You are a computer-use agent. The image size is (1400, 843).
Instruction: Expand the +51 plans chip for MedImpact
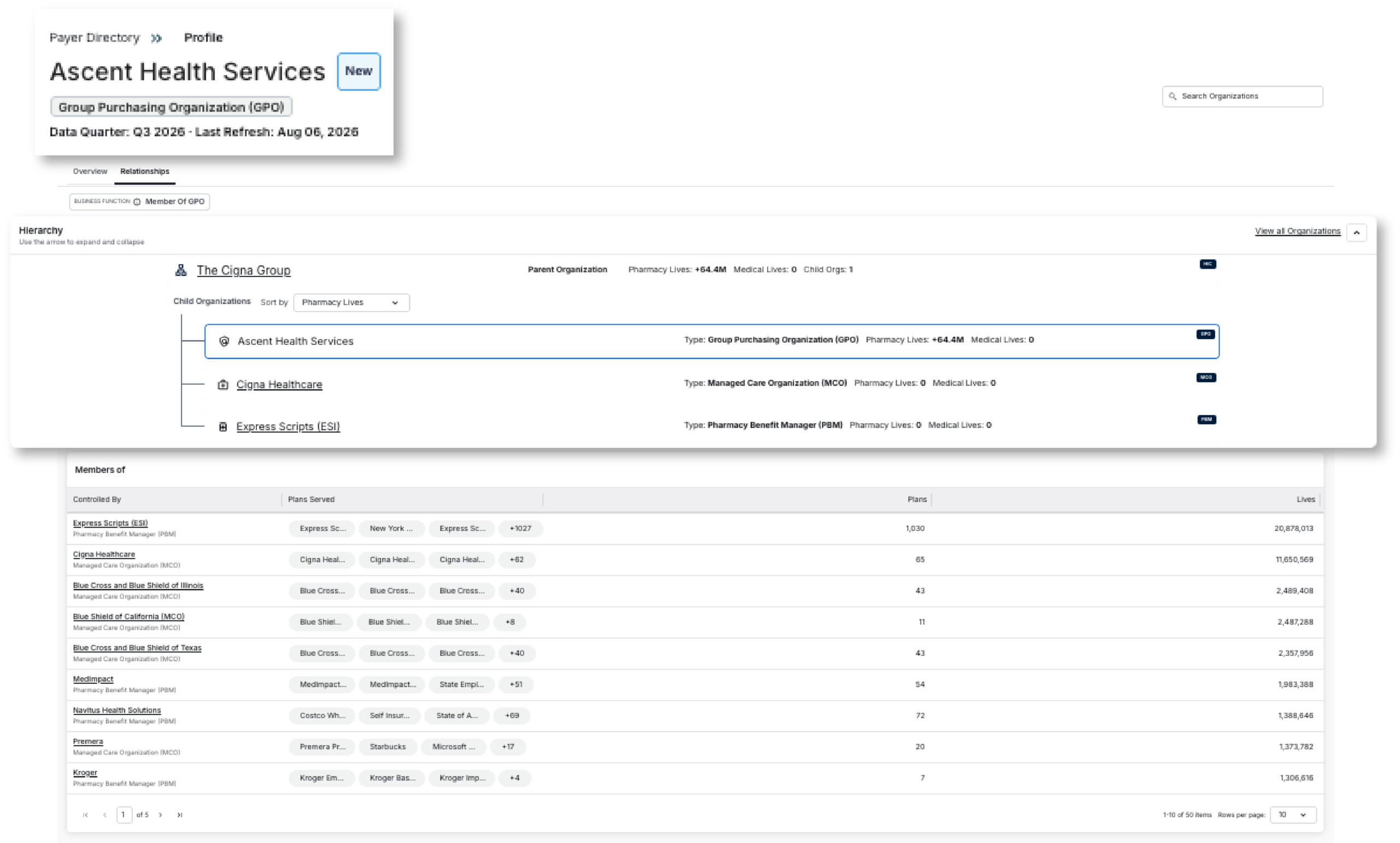coord(516,684)
